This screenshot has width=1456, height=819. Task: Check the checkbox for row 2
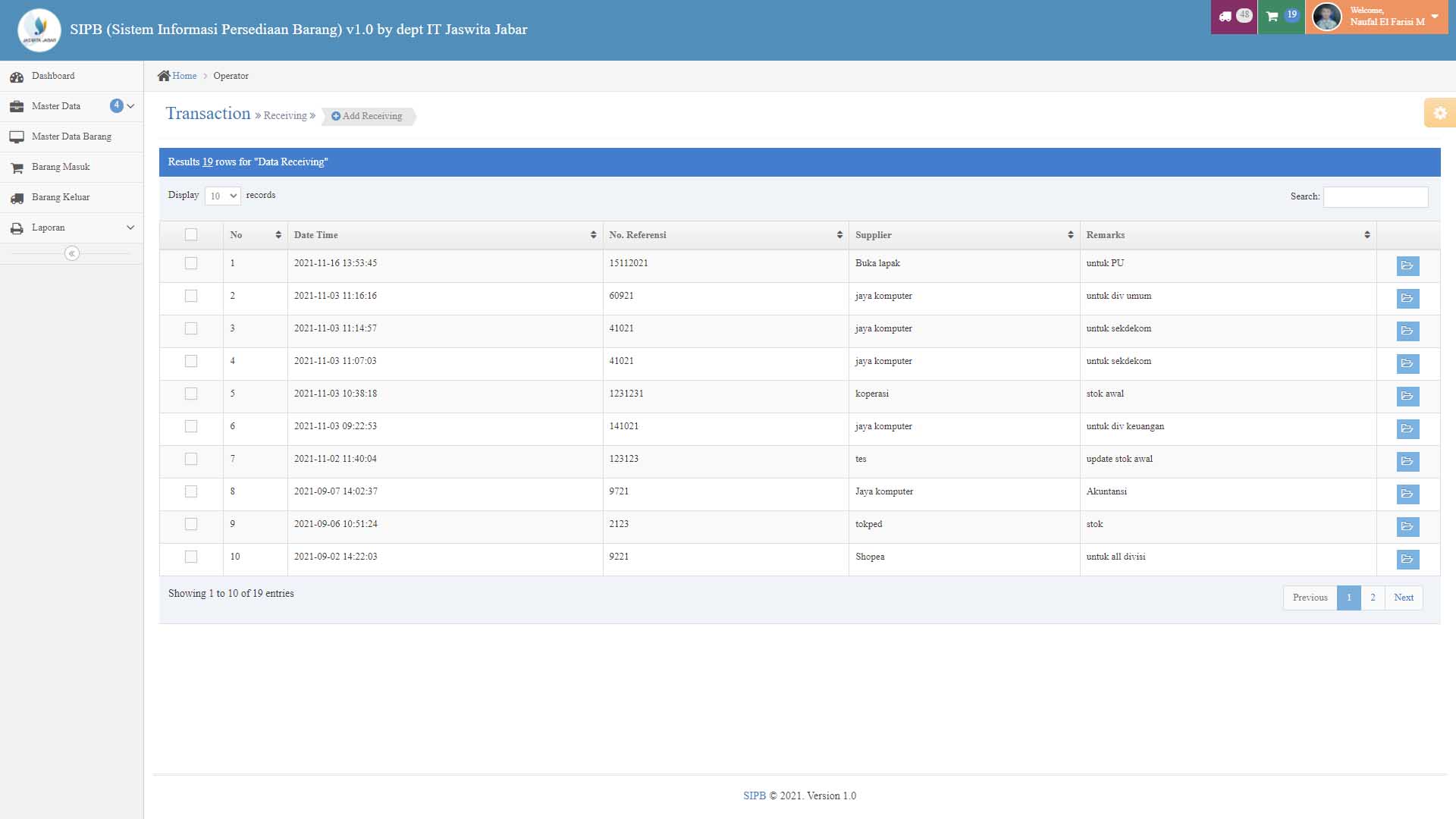(x=191, y=297)
